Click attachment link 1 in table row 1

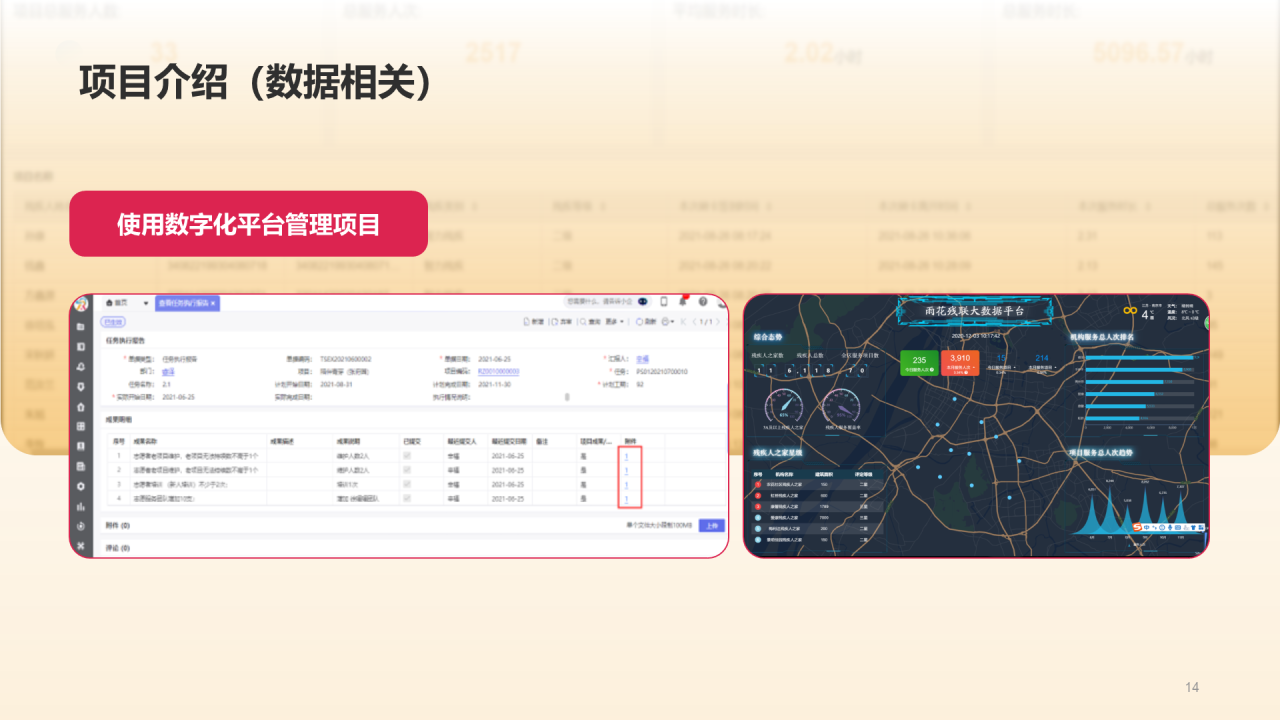coord(626,456)
